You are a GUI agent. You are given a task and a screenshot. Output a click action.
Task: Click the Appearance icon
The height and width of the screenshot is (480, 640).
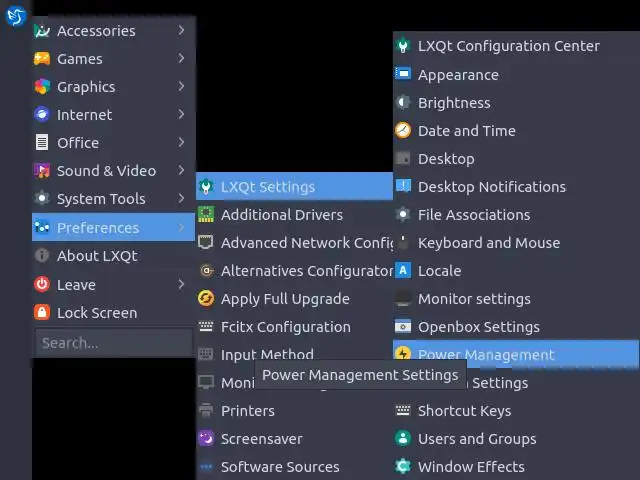[403, 74]
